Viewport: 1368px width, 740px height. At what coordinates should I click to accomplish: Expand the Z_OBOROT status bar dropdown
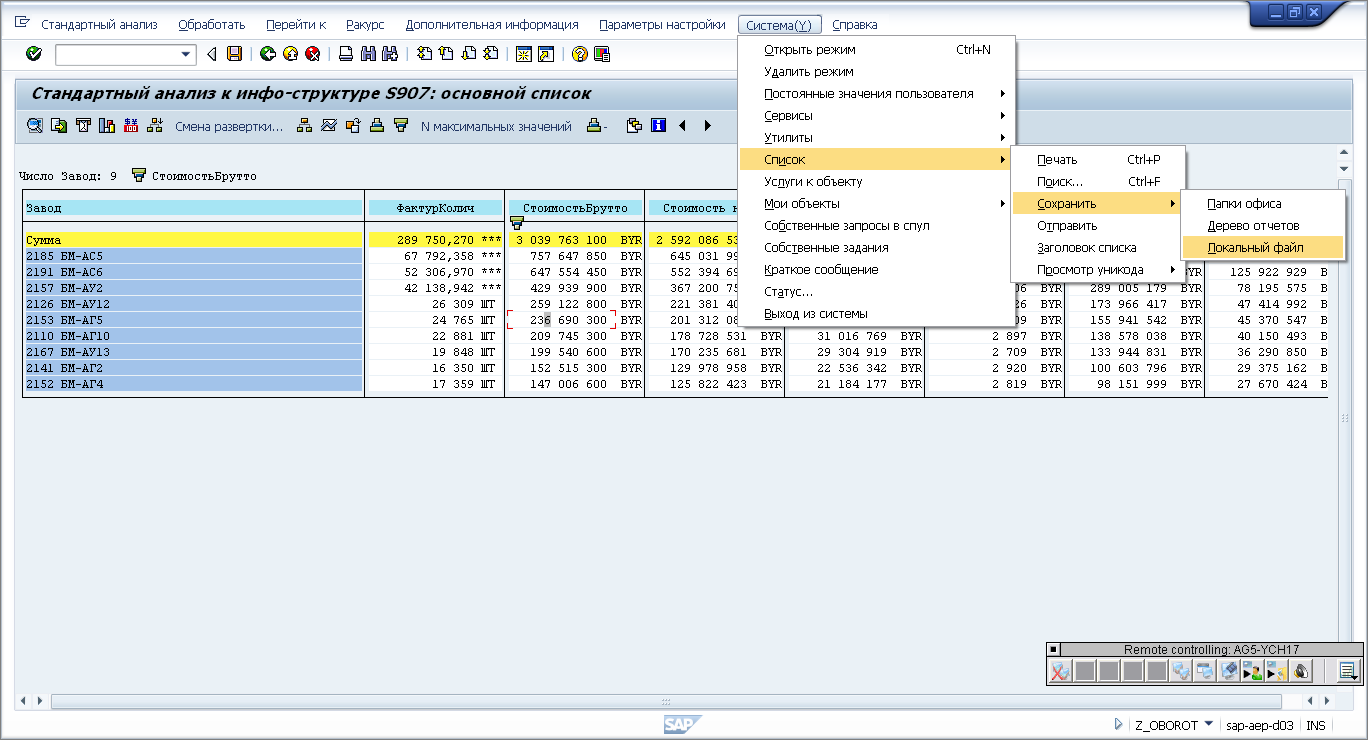point(1208,724)
